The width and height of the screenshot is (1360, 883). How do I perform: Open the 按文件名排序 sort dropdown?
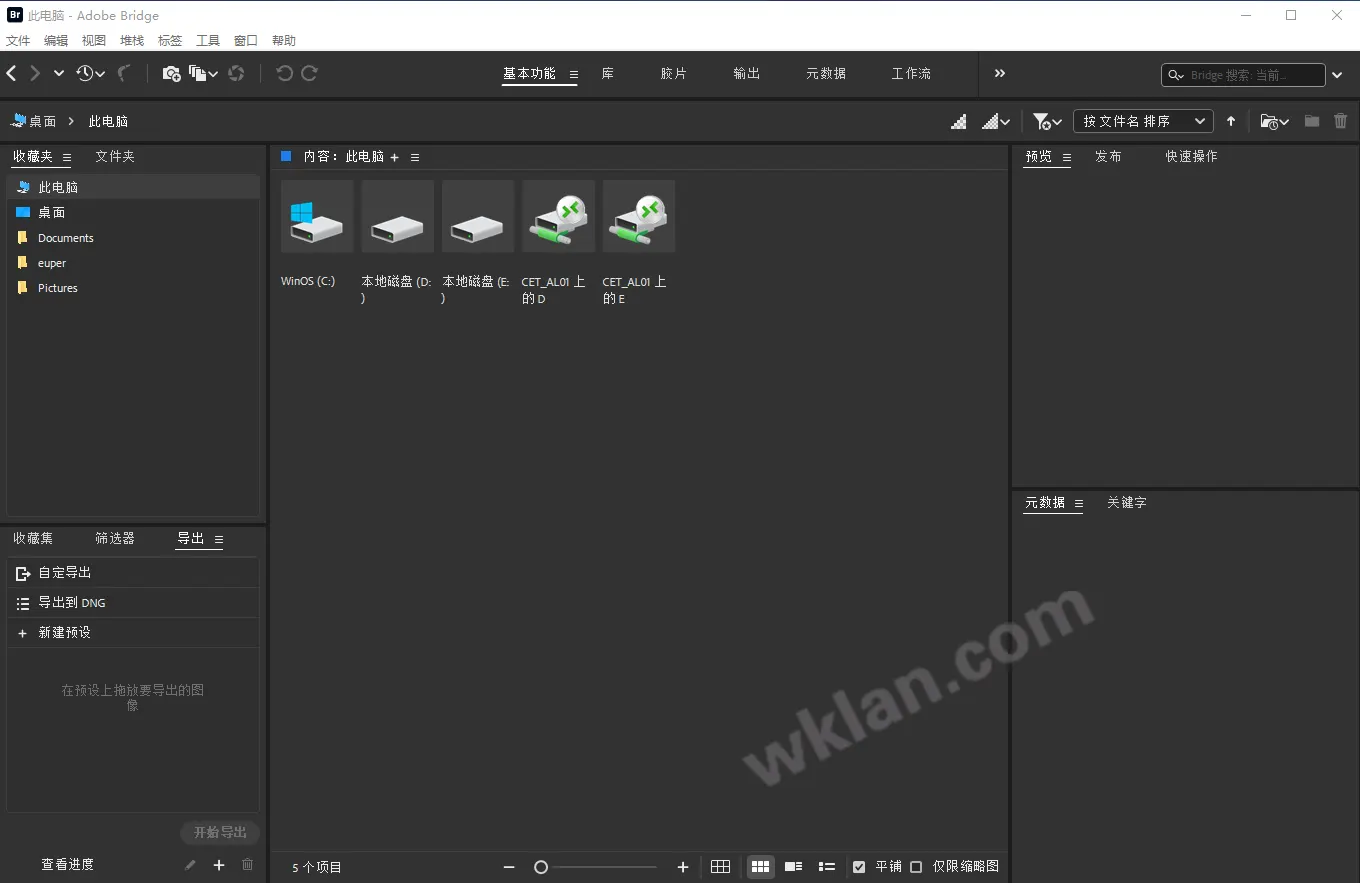click(1143, 121)
